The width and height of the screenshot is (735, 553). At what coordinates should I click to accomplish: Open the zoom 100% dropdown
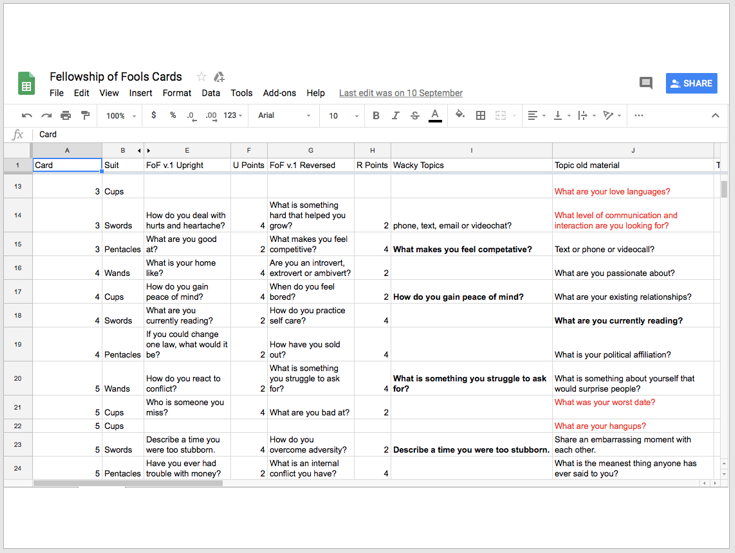coord(121,116)
